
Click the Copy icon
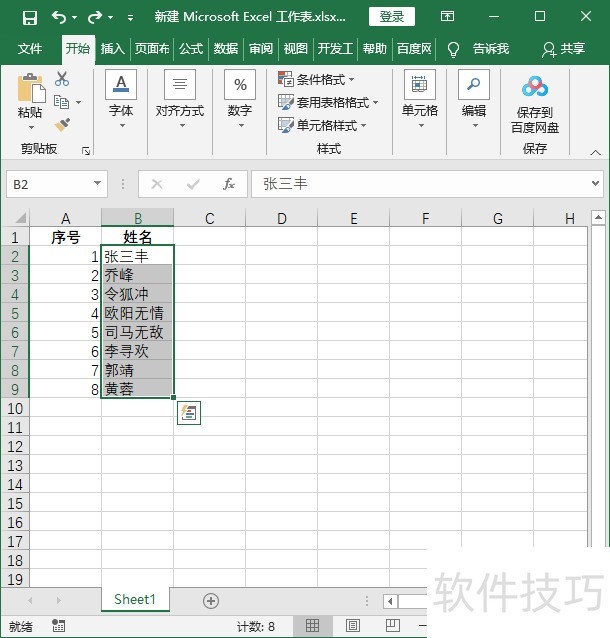pyautogui.click(x=61, y=102)
